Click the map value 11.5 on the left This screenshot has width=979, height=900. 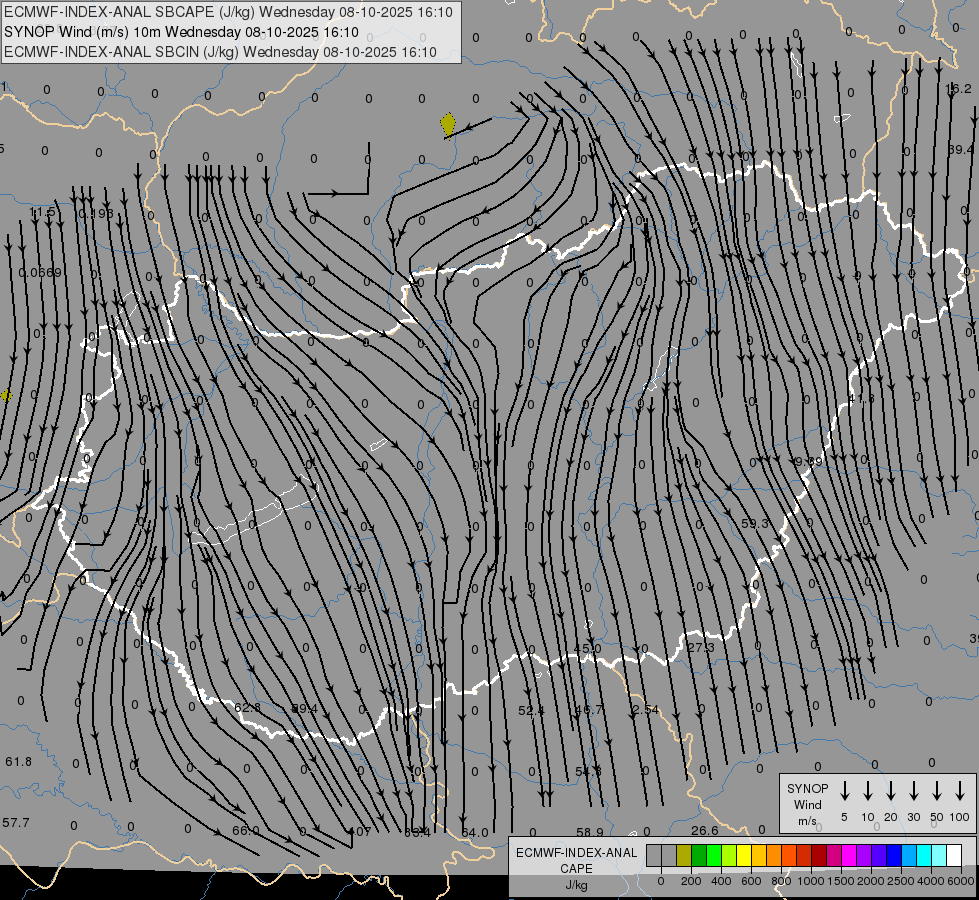pyautogui.click(x=42, y=212)
